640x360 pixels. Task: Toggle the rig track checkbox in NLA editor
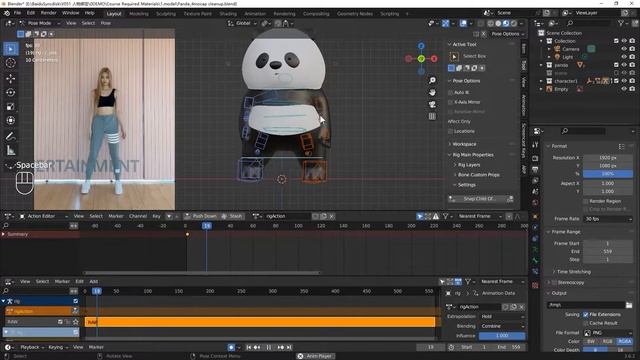tap(76, 301)
